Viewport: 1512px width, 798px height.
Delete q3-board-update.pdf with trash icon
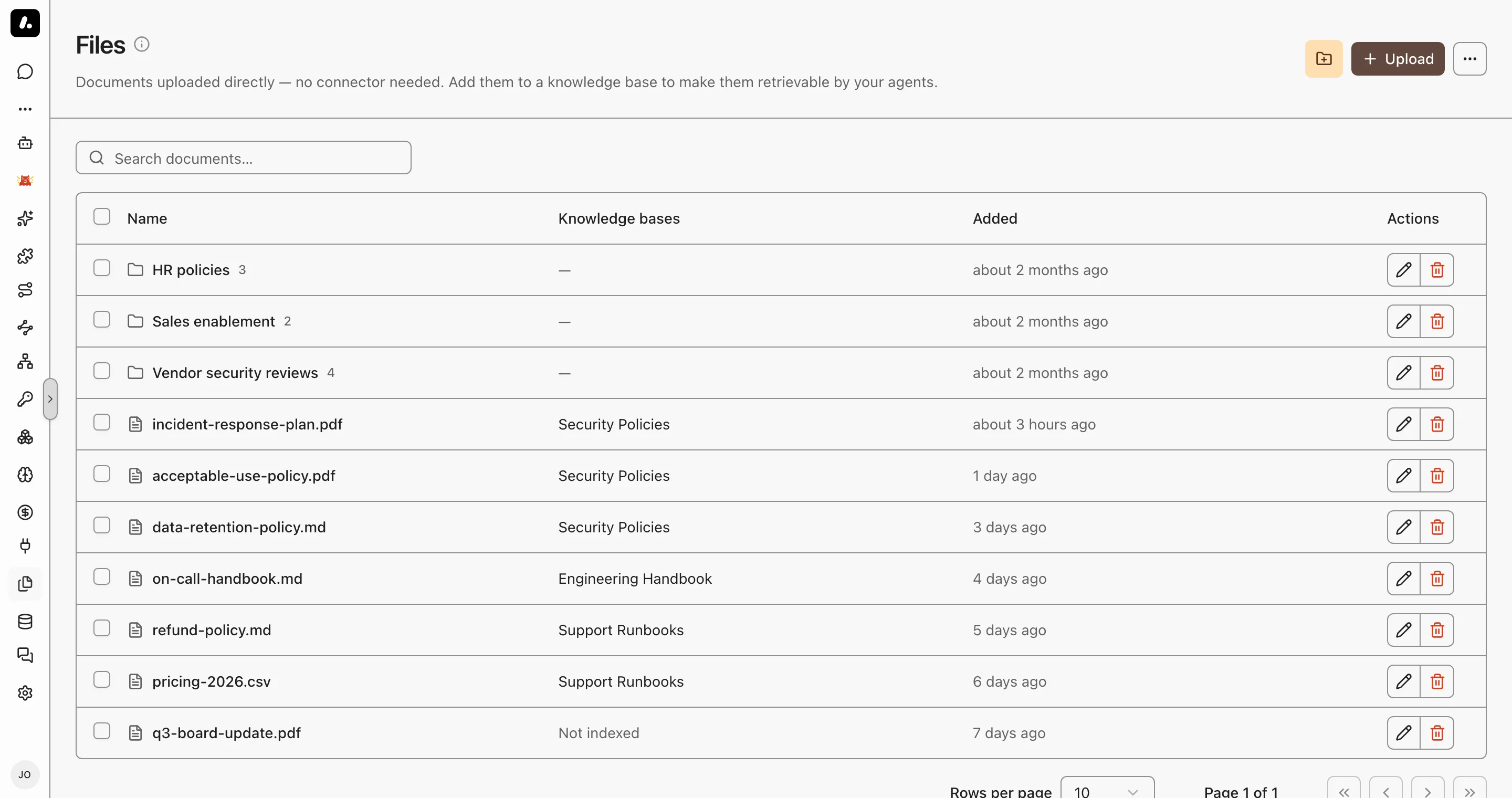[x=1437, y=733]
